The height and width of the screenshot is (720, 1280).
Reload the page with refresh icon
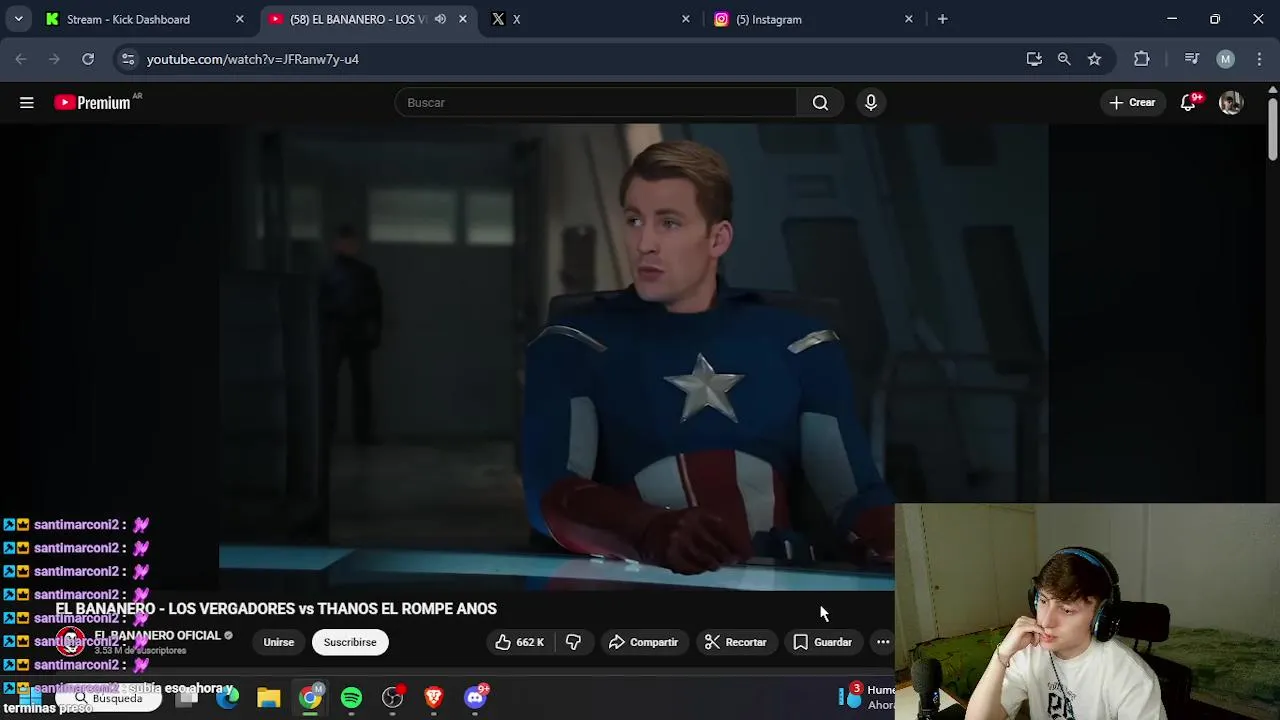pos(88,59)
